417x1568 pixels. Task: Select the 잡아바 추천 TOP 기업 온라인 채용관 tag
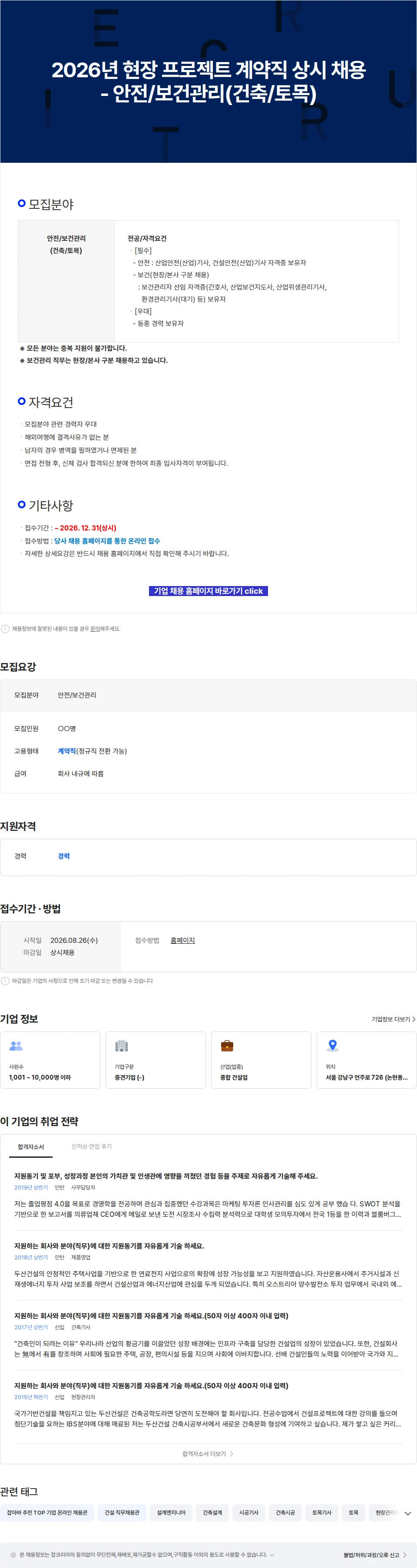(47, 1512)
